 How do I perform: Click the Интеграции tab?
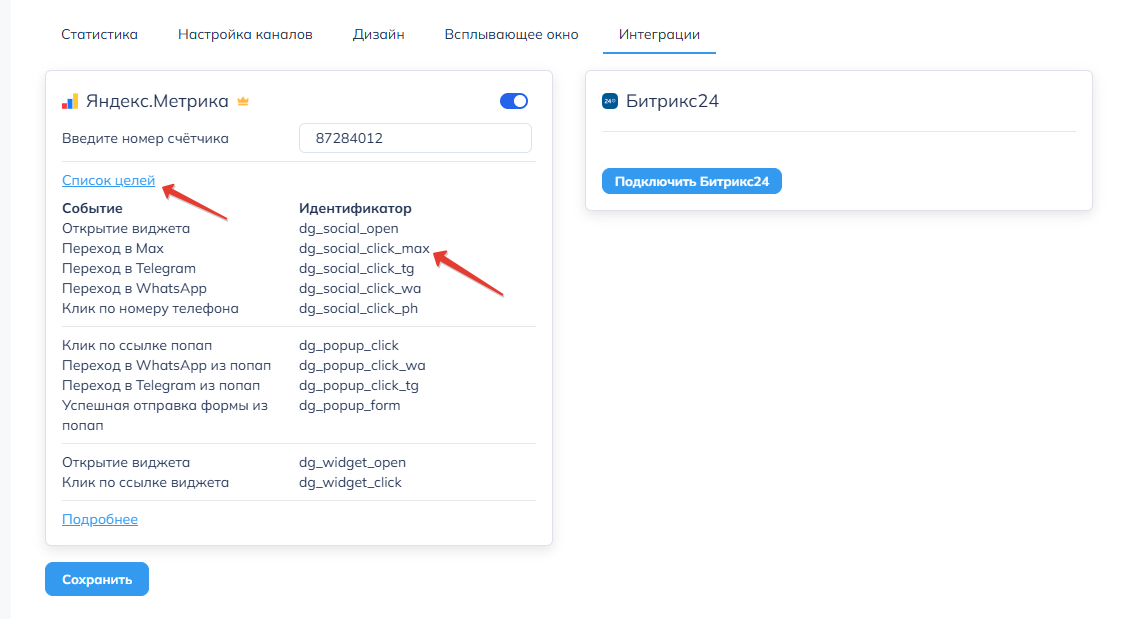659,34
